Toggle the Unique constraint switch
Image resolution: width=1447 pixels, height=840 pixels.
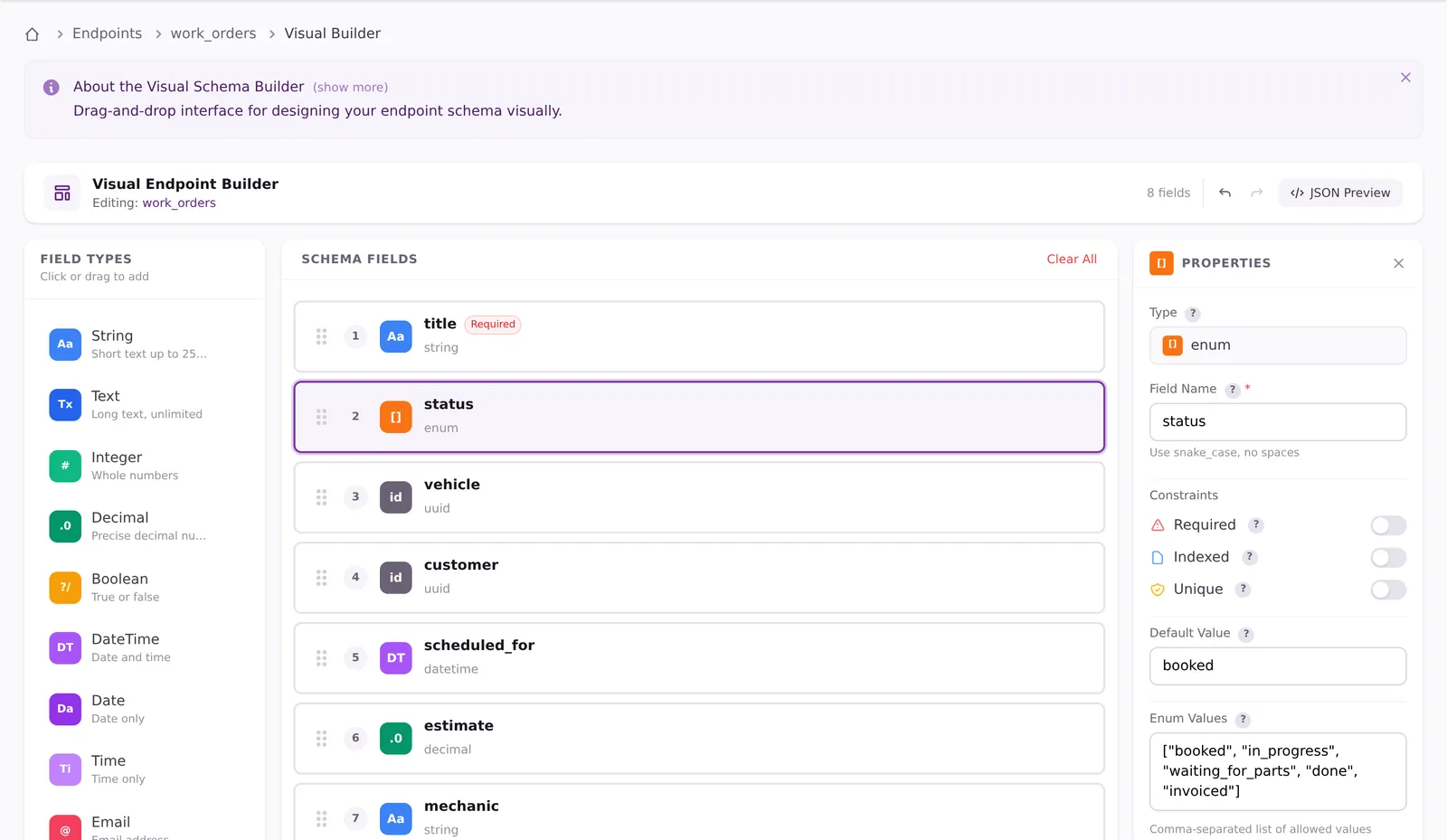pos(1388,590)
